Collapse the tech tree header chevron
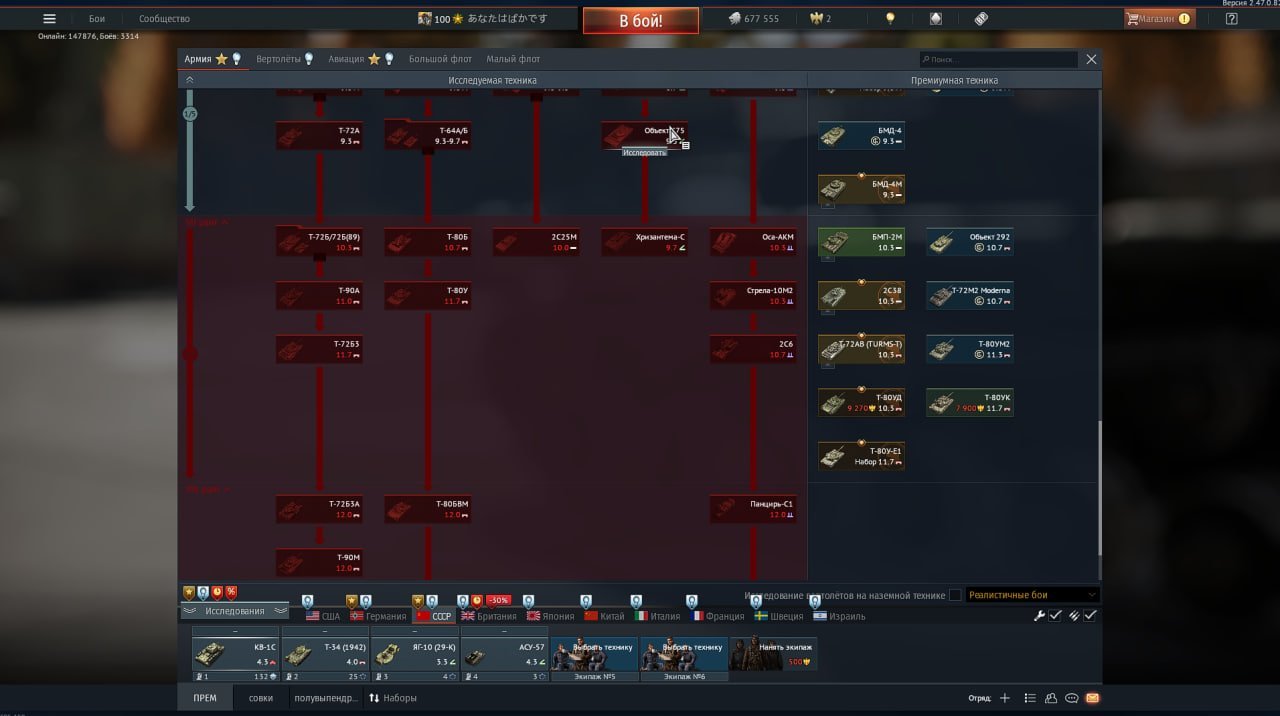The image size is (1280, 716). (189, 80)
